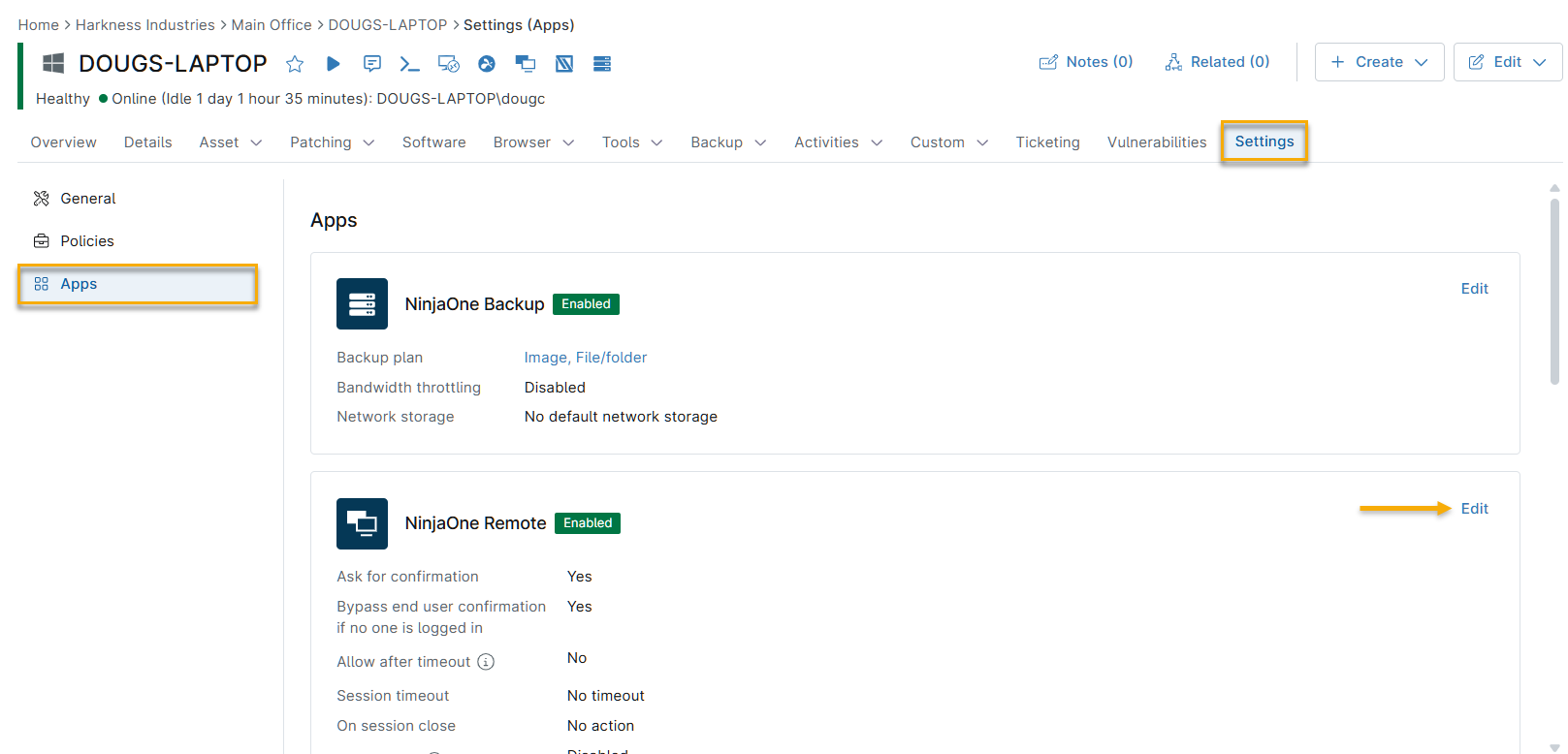Open Notes (0)
This screenshot has width=1568, height=754.
(x=1086, y=62)
